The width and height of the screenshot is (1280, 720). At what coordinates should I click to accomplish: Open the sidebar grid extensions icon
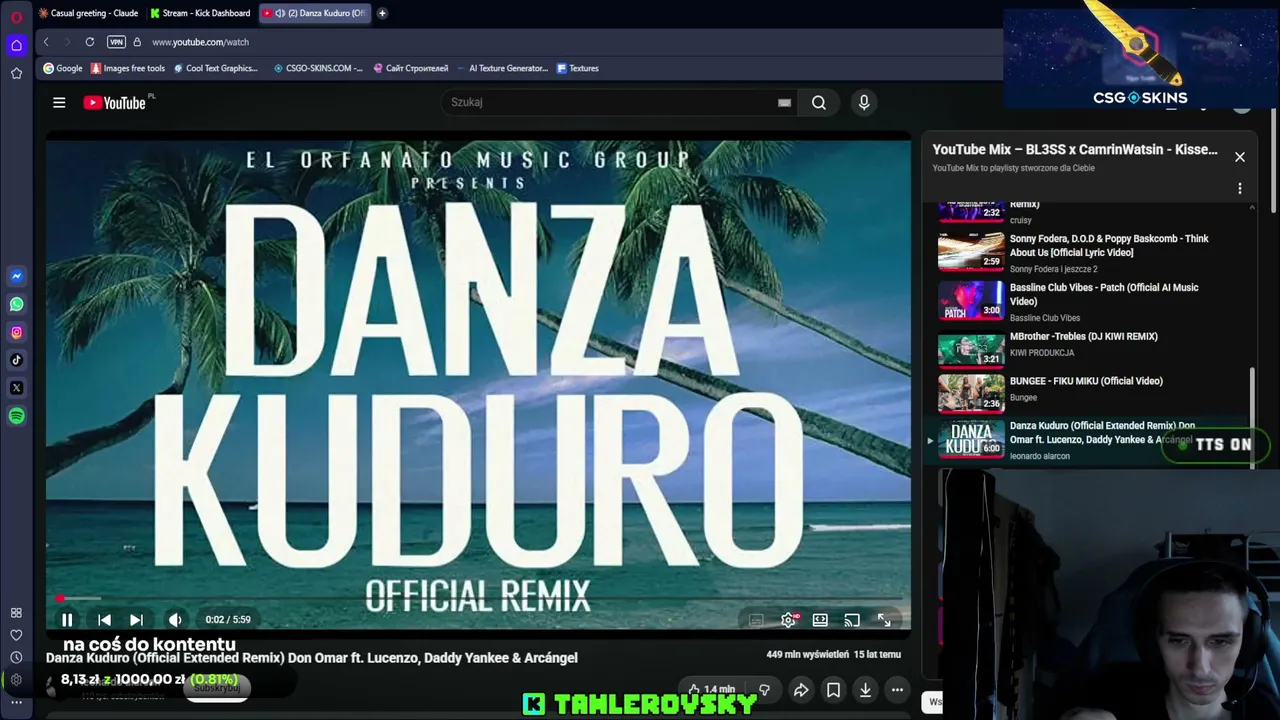[x=16, y=613]
